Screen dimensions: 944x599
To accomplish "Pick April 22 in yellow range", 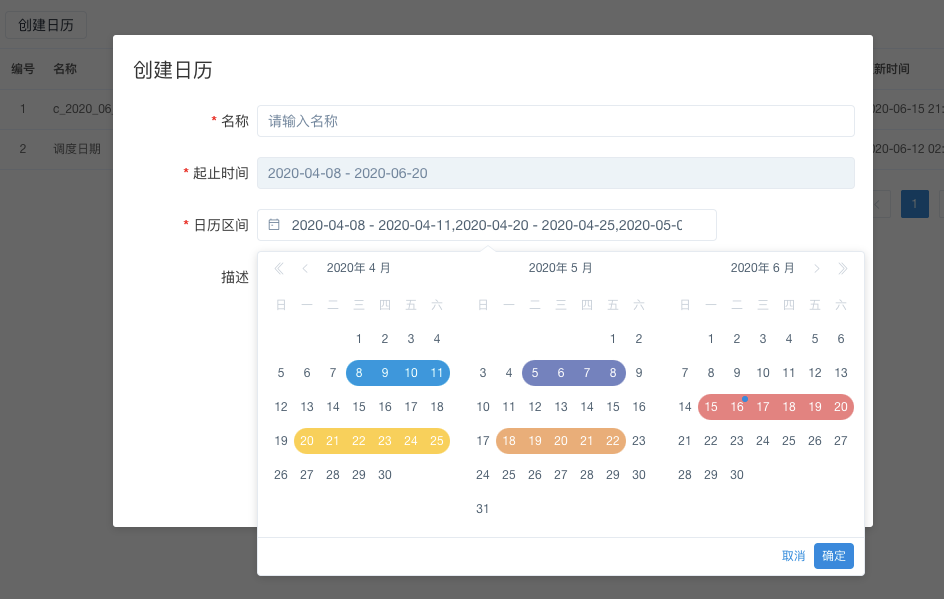I will pyautogui.click(x=359, y=441).
